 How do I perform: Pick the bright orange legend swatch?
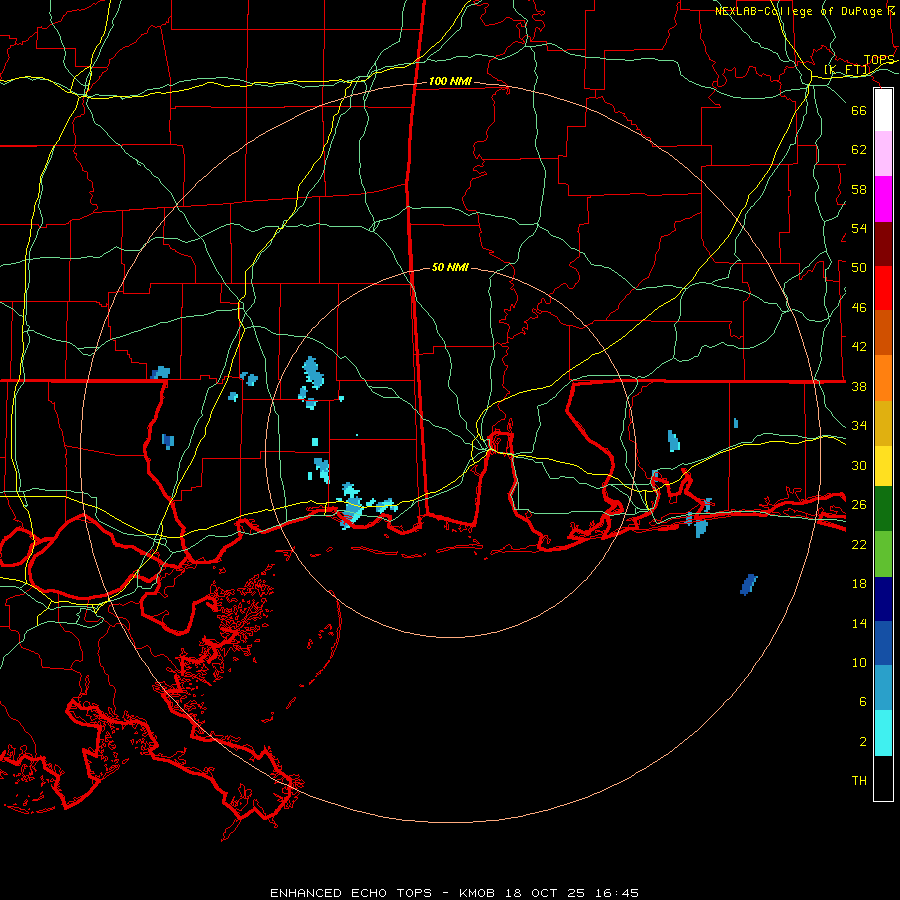[883, 377]
